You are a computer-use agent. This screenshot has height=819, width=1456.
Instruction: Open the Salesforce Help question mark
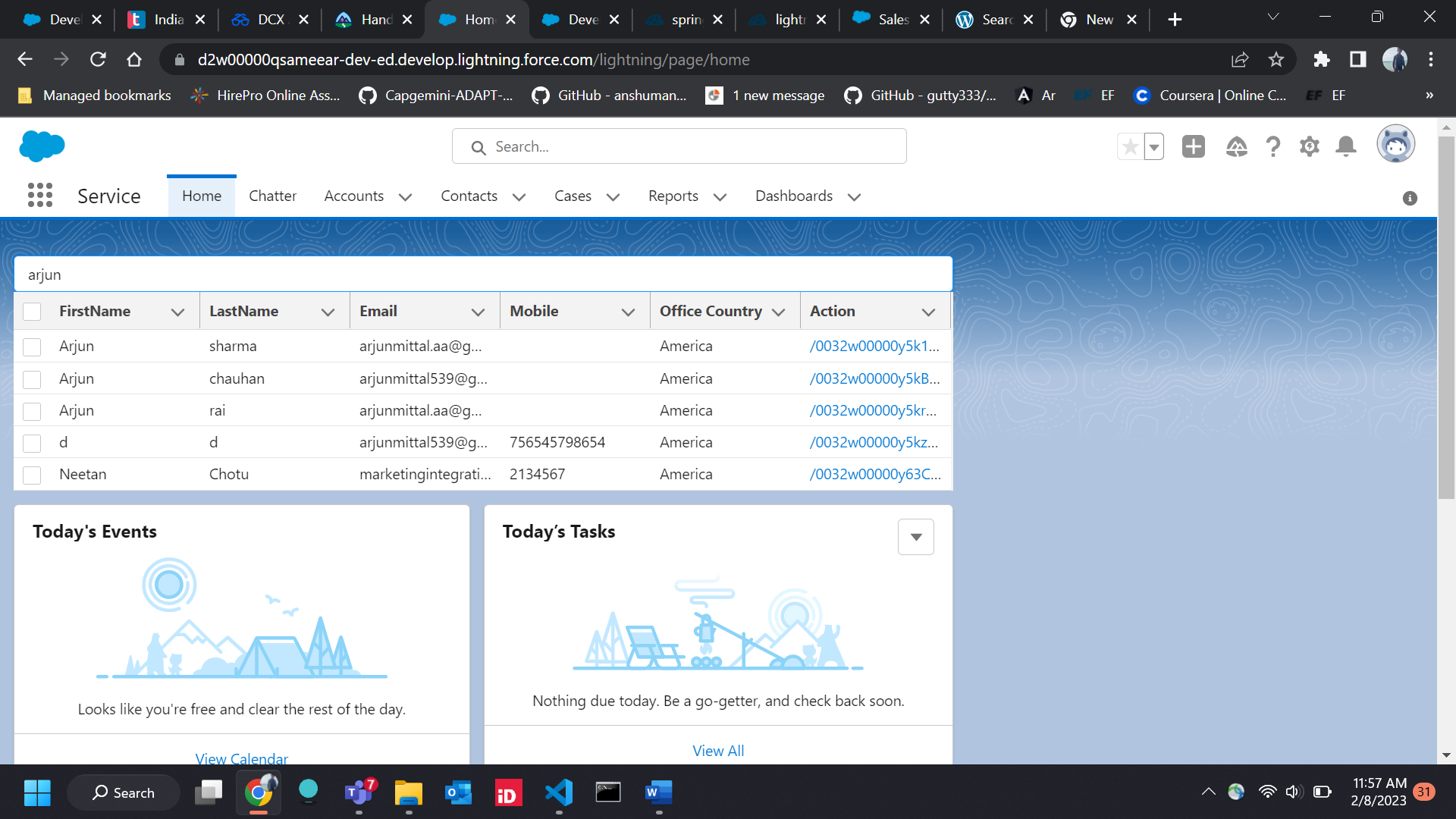(1272, 146)
